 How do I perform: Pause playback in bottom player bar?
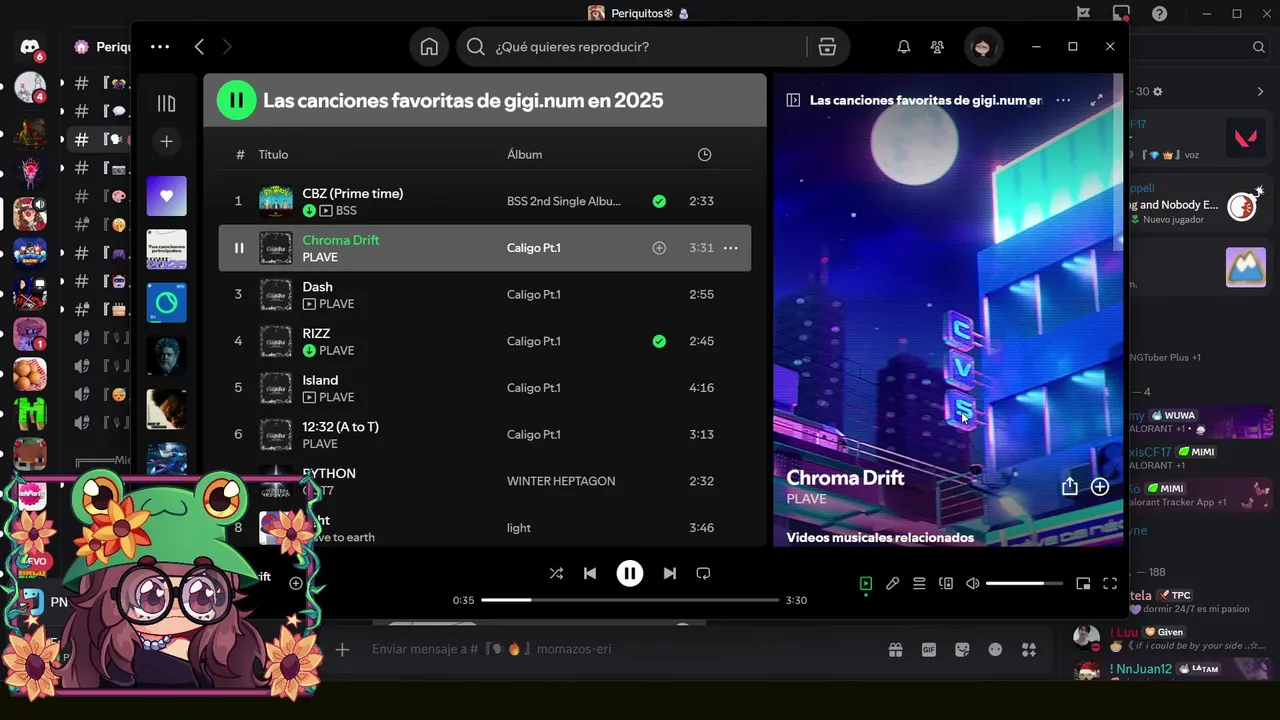pyautogui.click(x=629, y=573)
